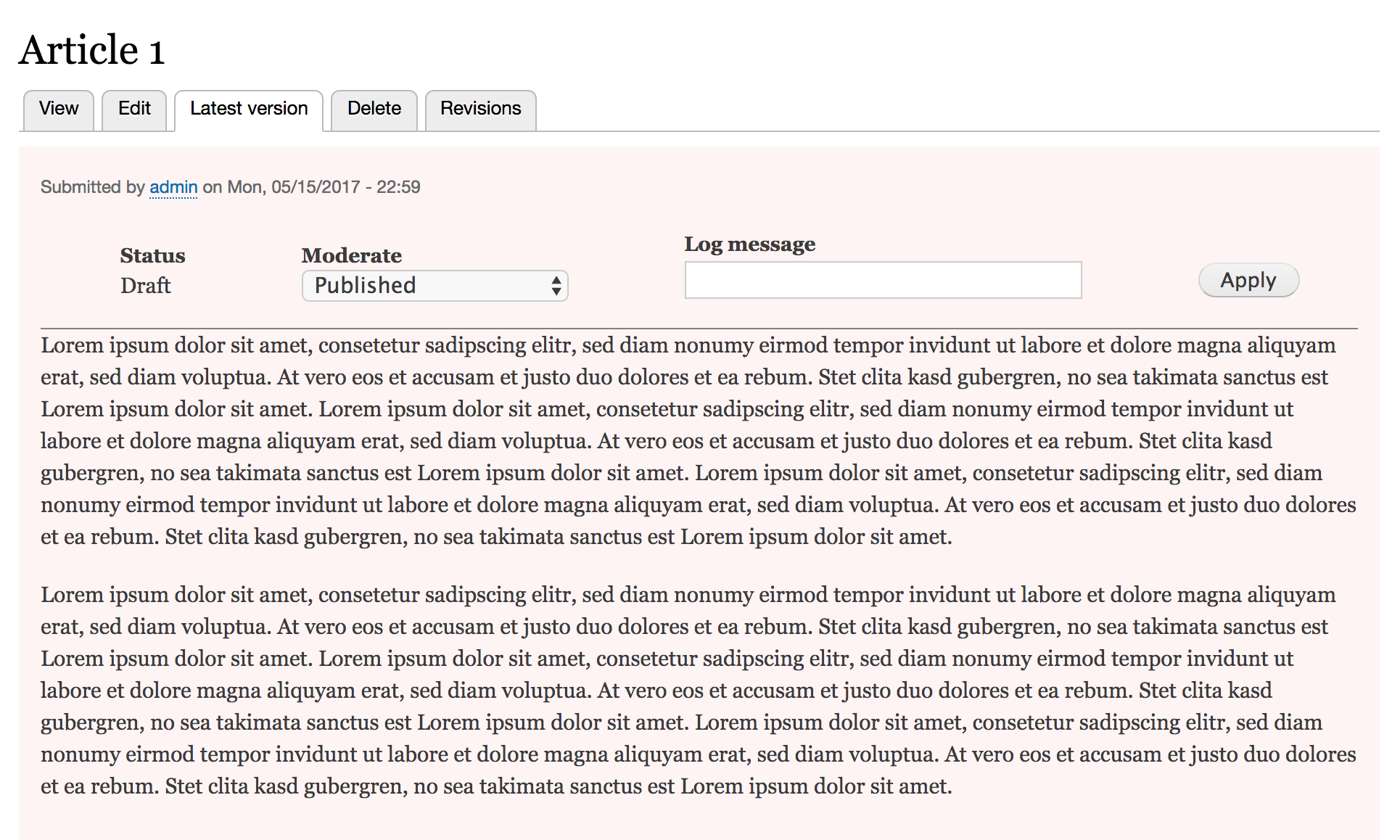This screenshot has width=1400, height=840.
Task: Select the Latest version tab
Action: 249,110
